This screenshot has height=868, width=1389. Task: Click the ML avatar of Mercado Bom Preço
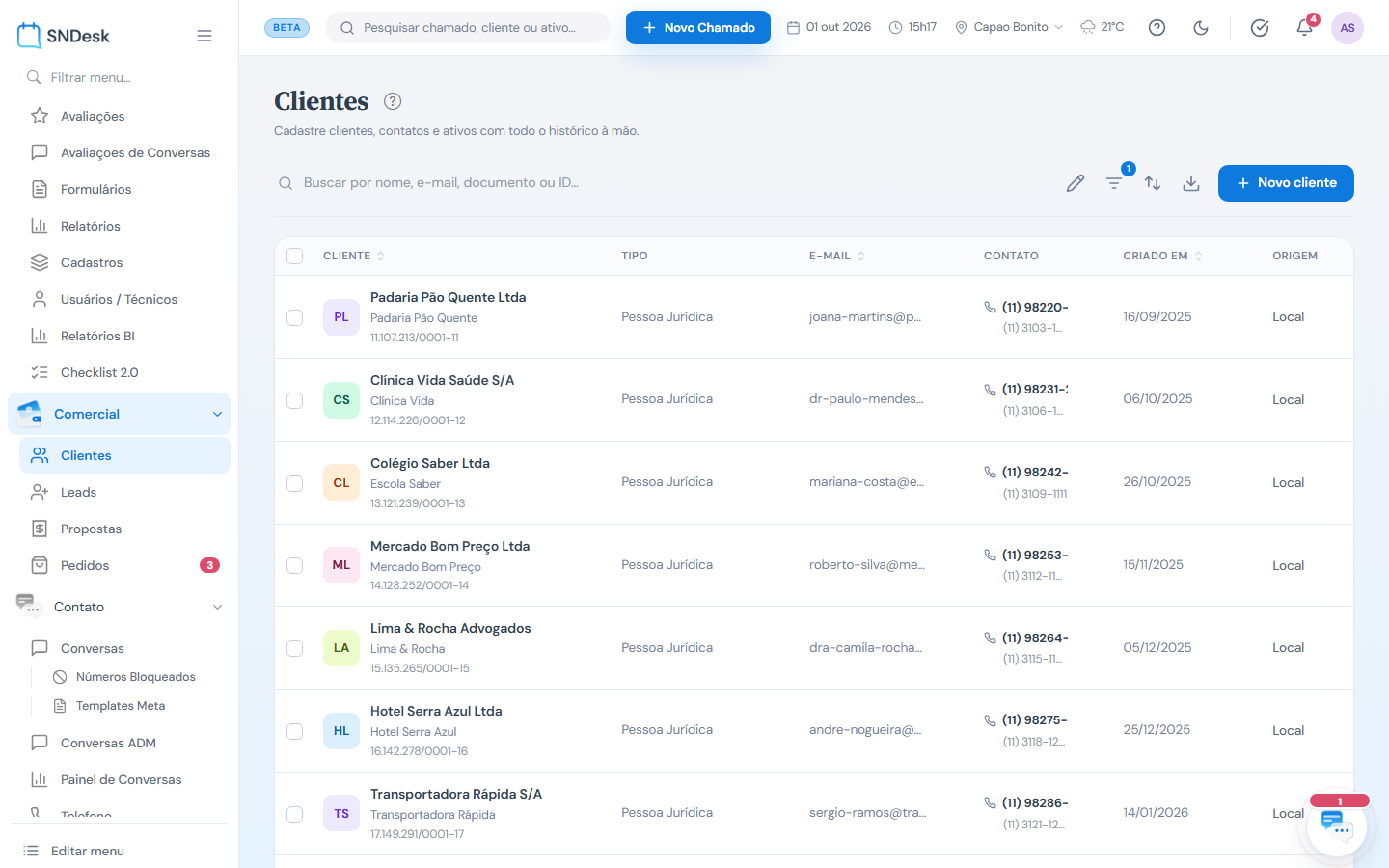341,565
